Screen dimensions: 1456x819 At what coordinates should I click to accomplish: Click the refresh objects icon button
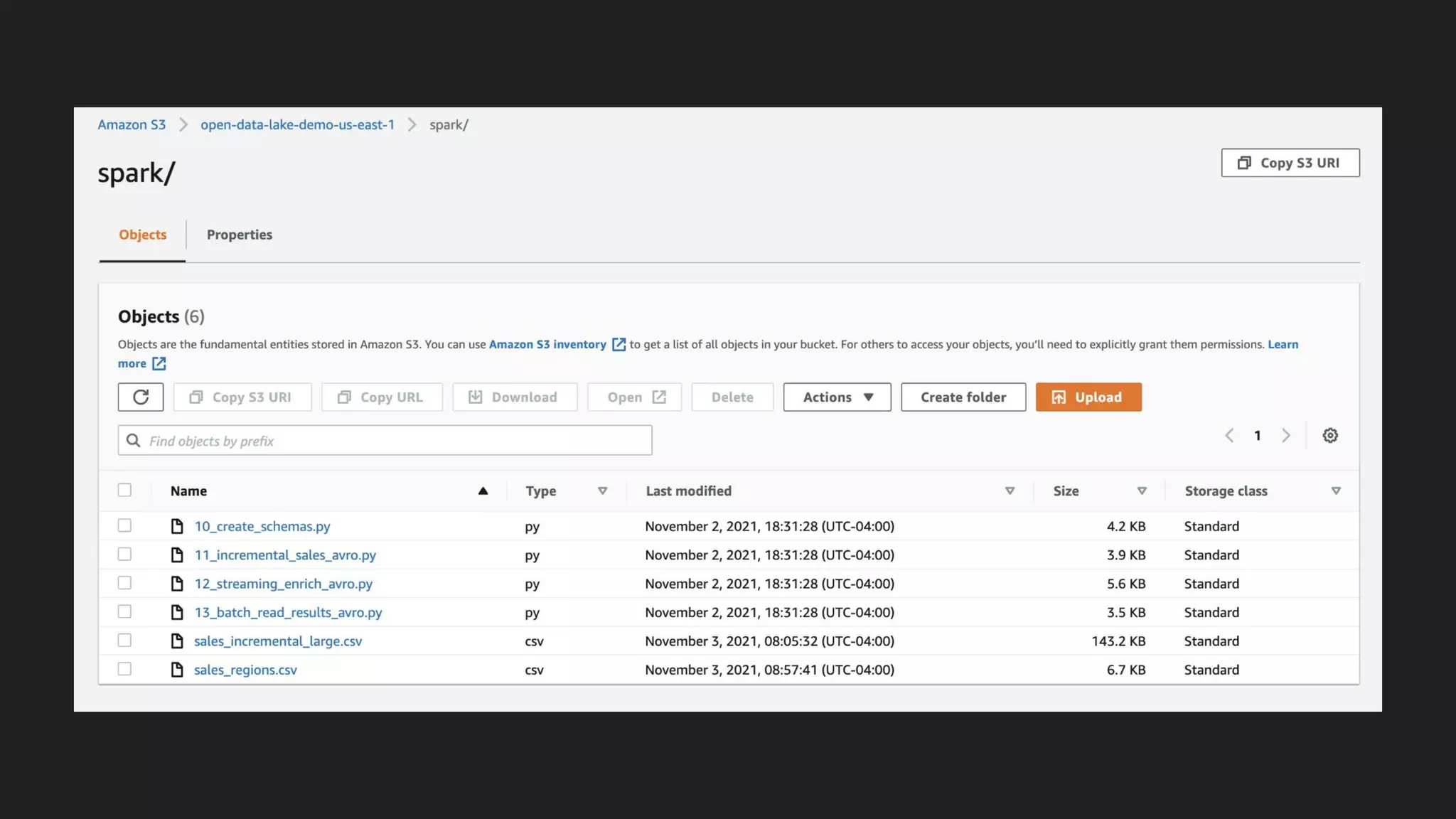[x=141, y=397]
